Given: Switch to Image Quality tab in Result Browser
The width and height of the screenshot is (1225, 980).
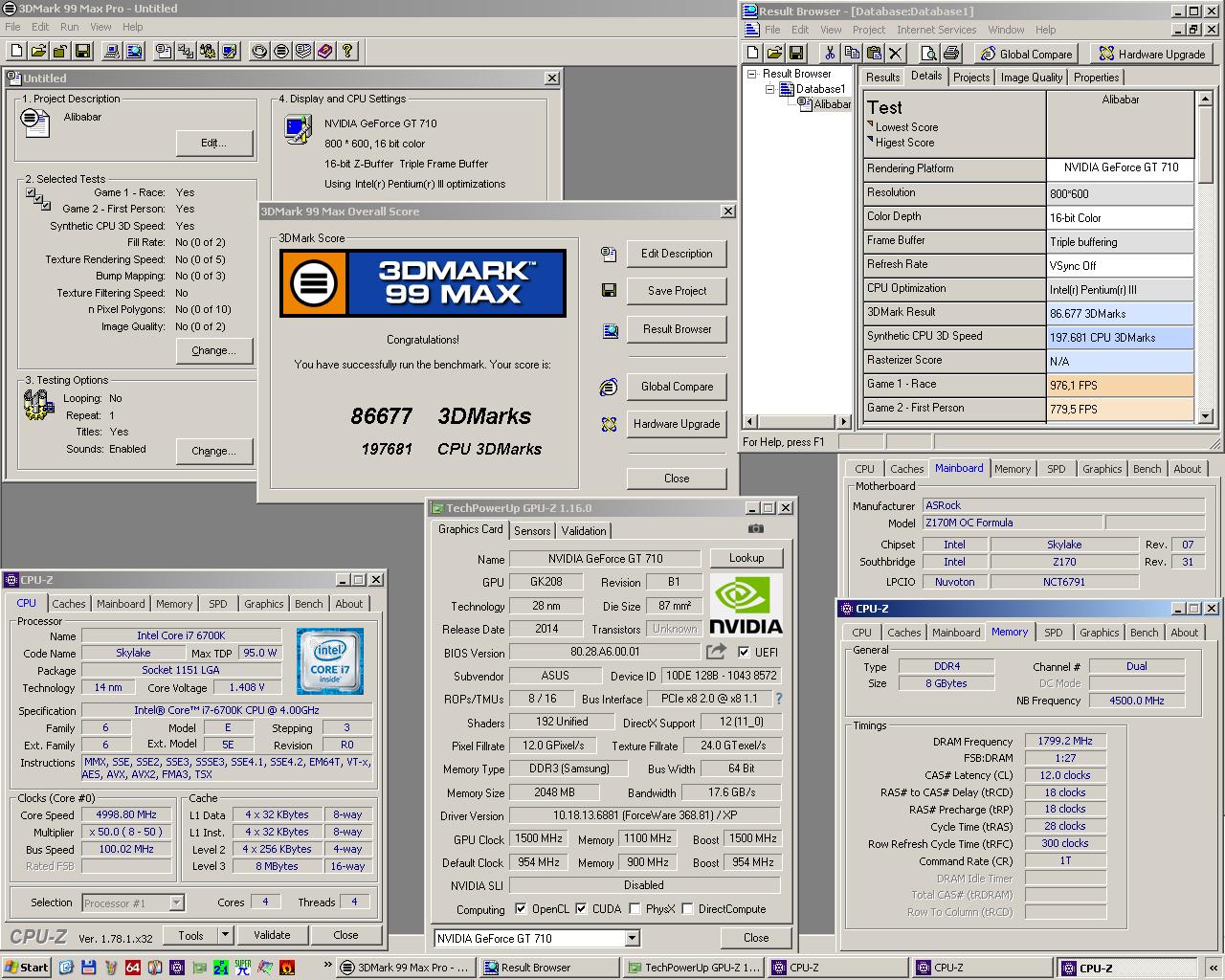Looking at the screenshot, I should click(1031, 78).
